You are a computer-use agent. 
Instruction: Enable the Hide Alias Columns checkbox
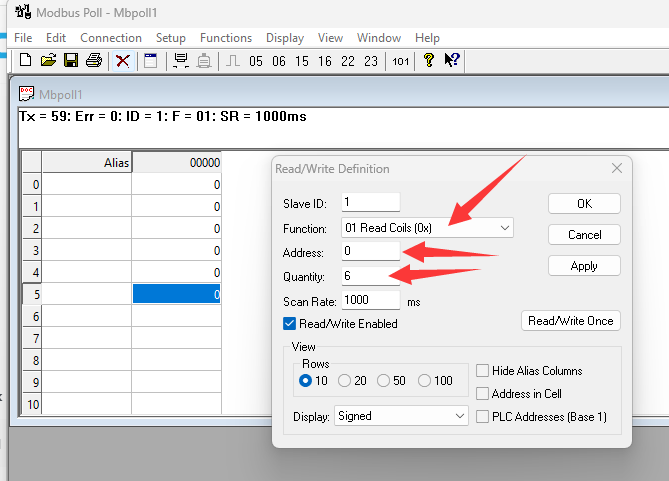[x=484, y=370]
